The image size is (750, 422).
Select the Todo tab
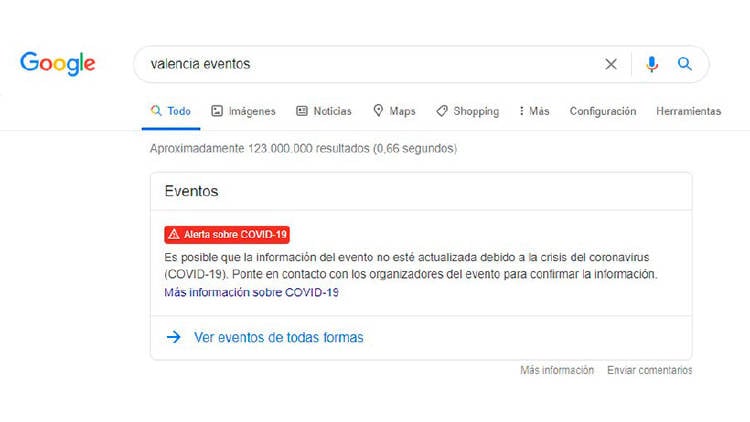171,111
